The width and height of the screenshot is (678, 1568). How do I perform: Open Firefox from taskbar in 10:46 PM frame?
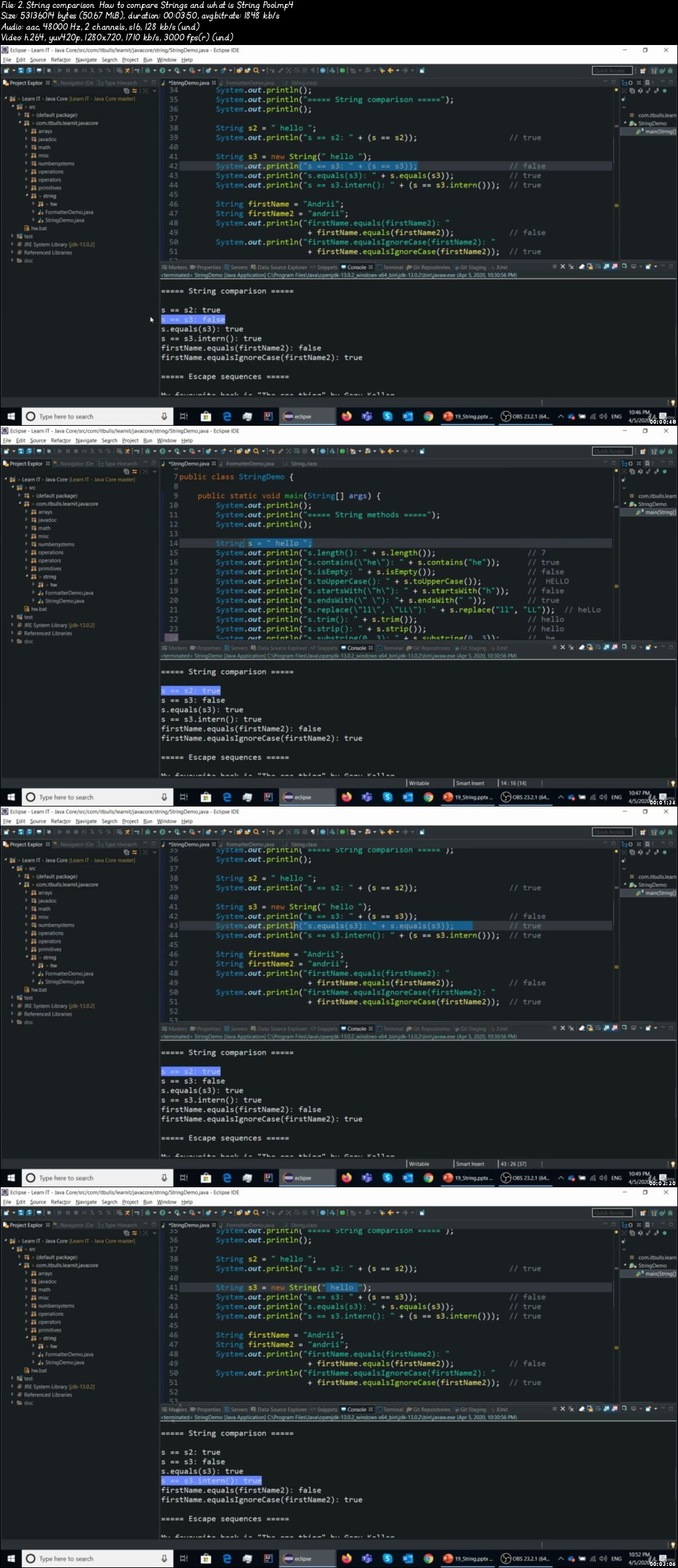point(346,416)
